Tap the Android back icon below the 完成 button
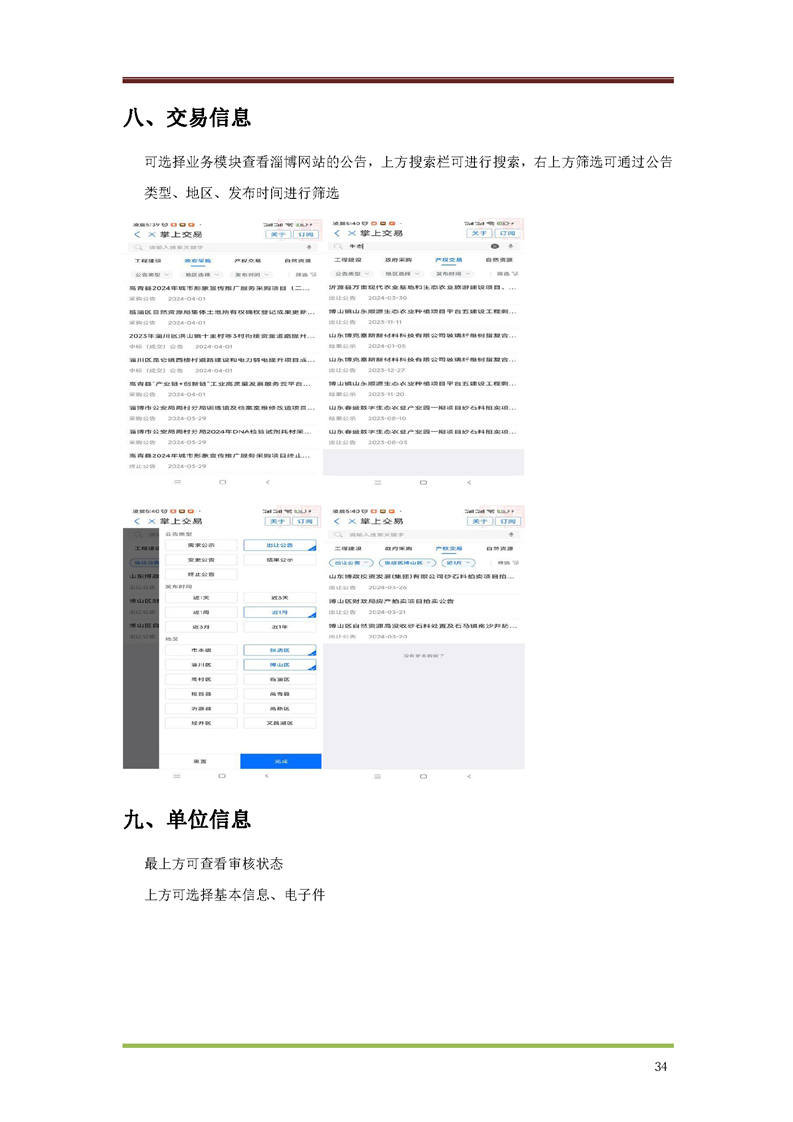Viewport: 793px width, 1122px height. point(267,775)
